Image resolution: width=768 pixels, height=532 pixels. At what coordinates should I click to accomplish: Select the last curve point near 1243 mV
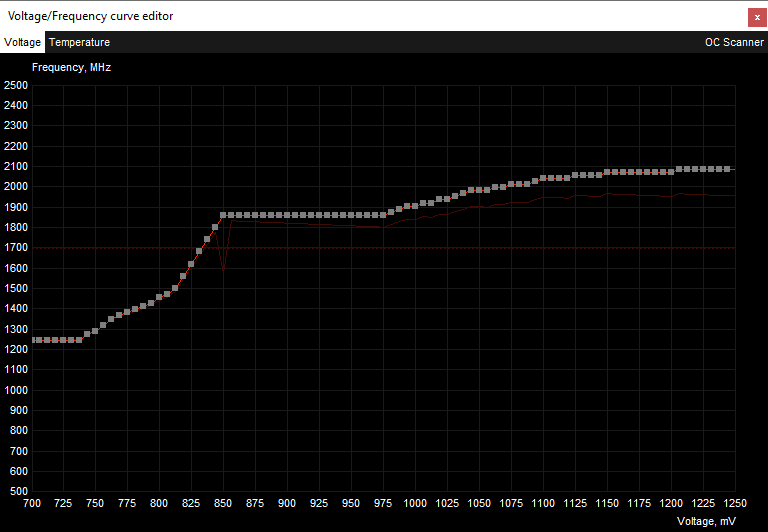coord(727,169)
